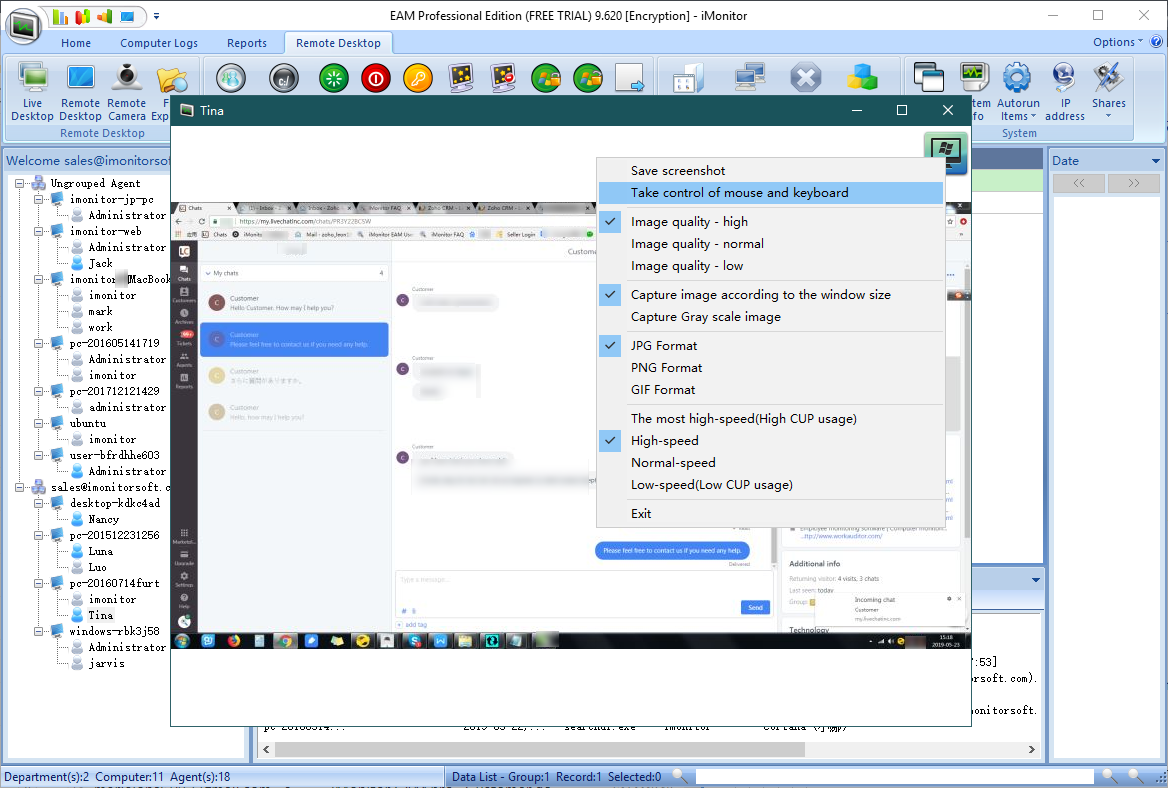Collapse the ubuntu tree node

point(39,423)
